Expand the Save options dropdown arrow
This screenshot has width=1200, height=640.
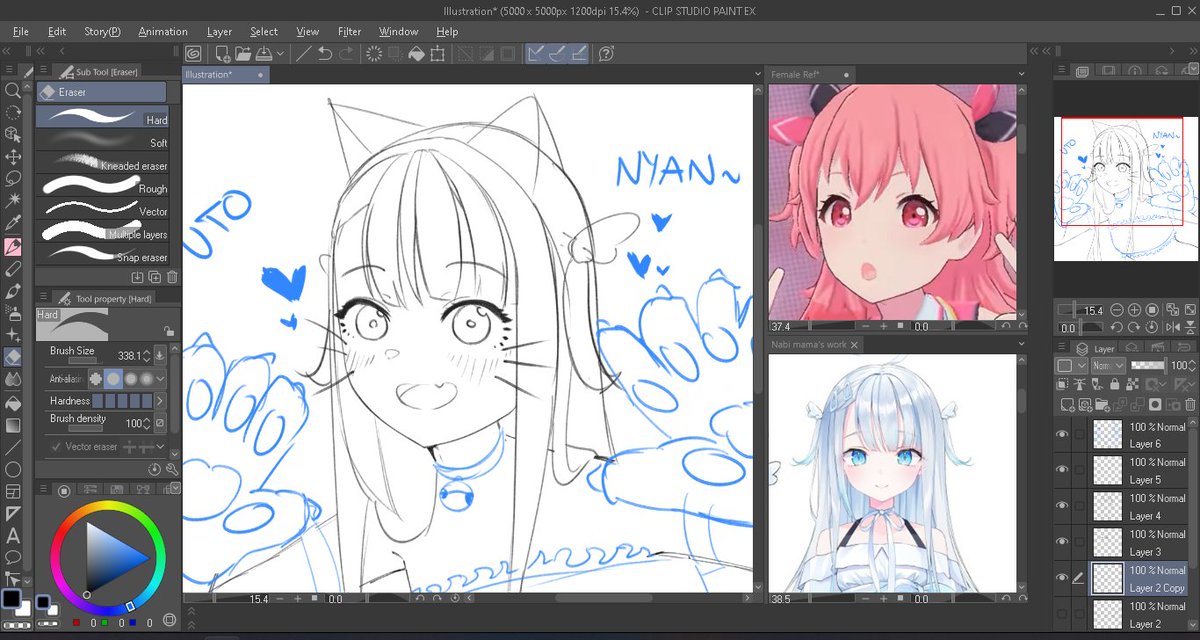pyautogui.click(x=280, y=54)
